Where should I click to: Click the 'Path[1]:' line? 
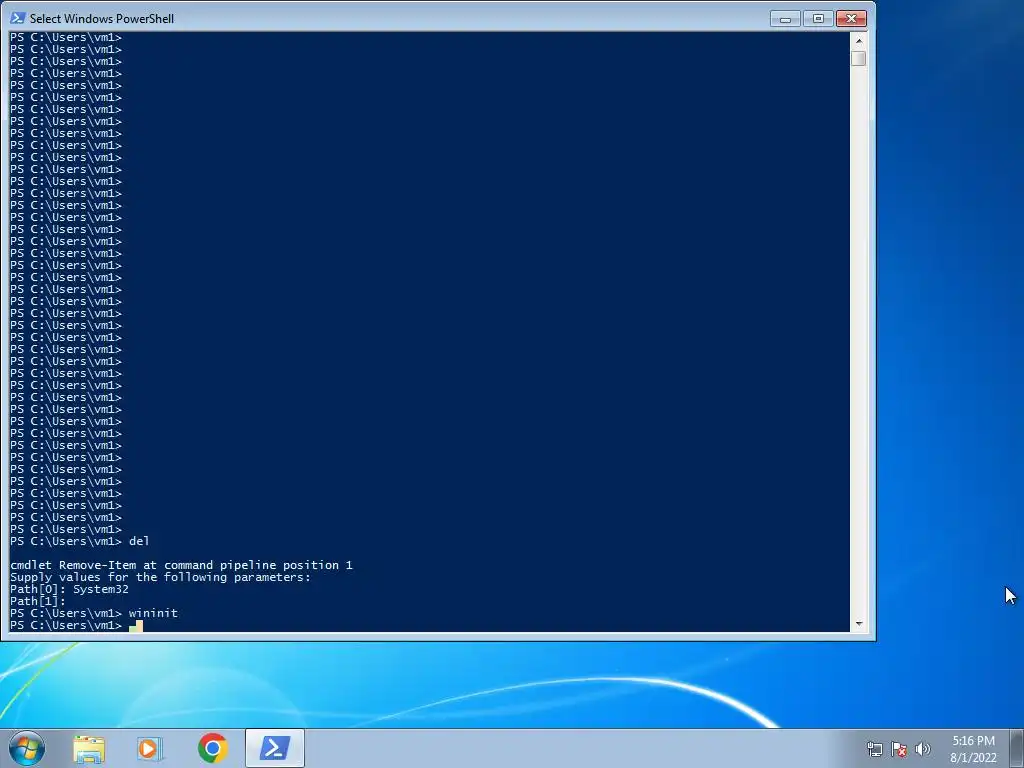38,601
